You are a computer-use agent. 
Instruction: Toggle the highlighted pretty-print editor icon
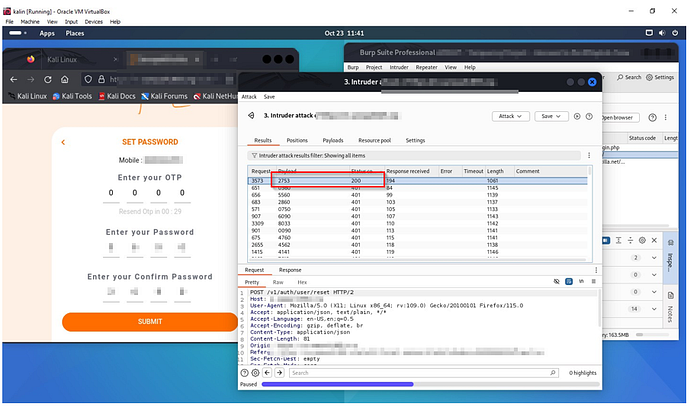pos(569,282)
